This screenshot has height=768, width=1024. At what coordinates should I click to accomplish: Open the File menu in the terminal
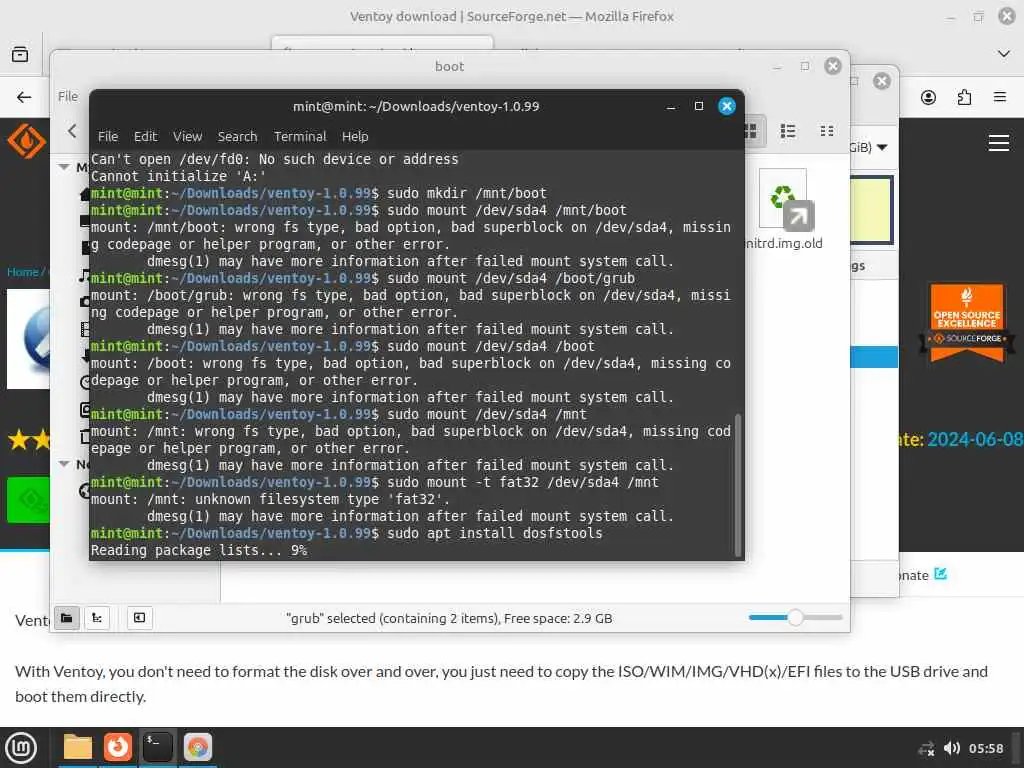(108, 136)
